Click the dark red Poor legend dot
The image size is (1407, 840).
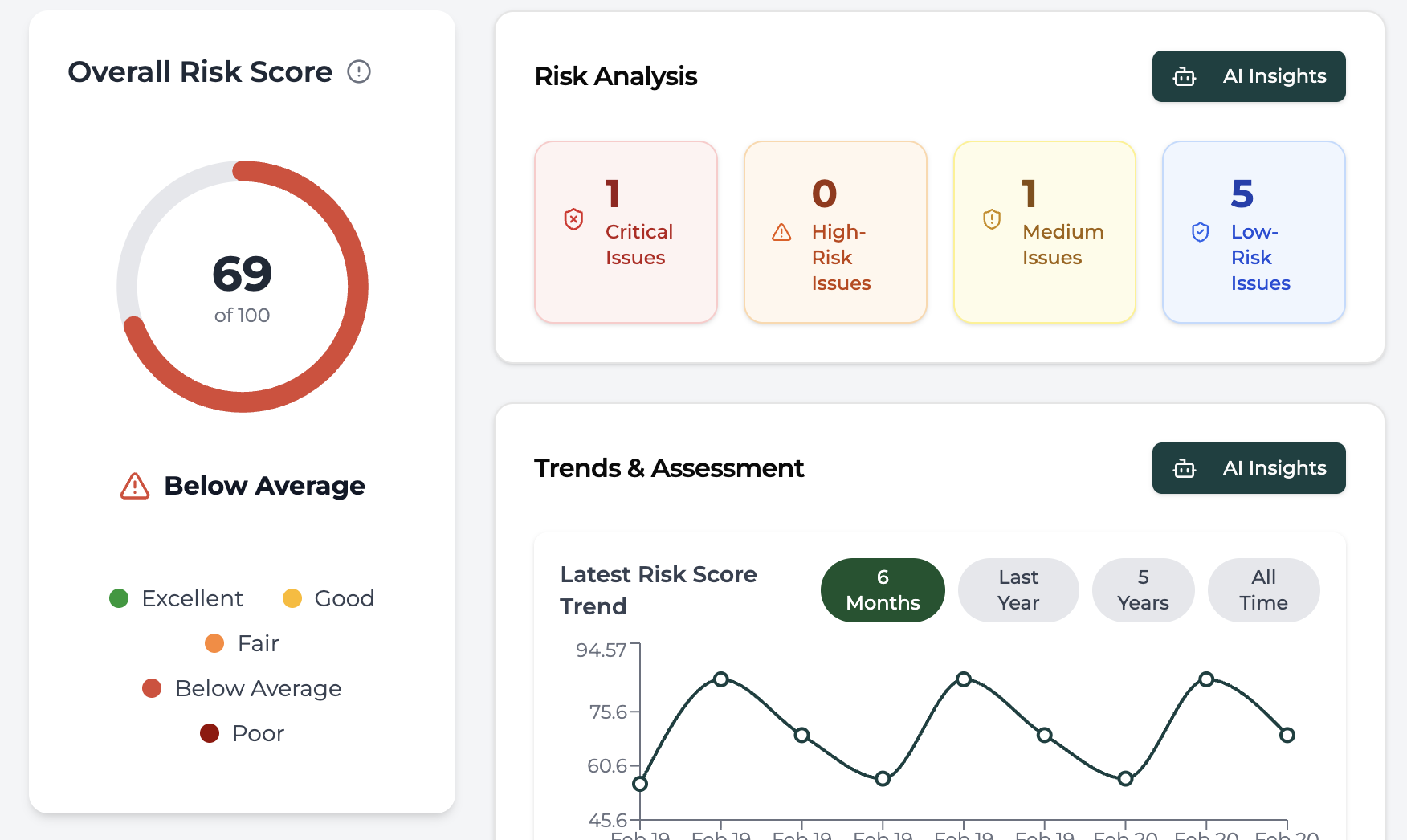coord(210,733)
